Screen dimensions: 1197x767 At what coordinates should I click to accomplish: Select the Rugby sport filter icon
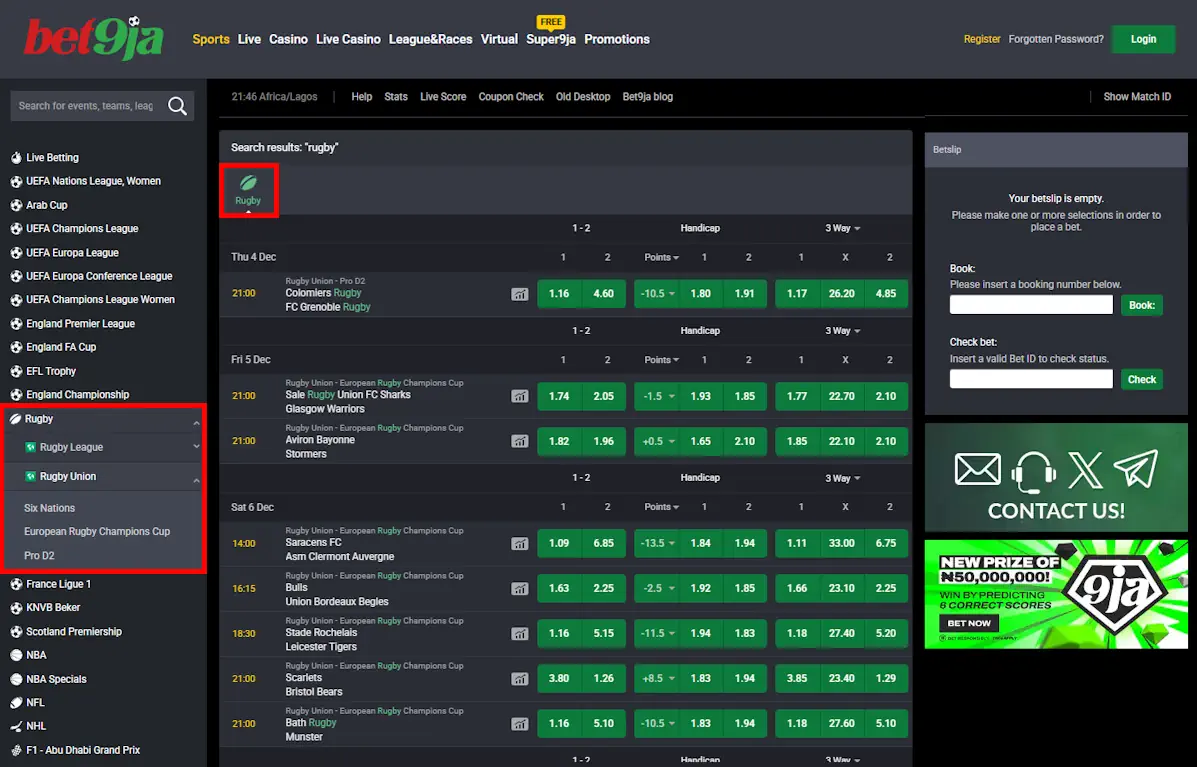tap(248, 190)
